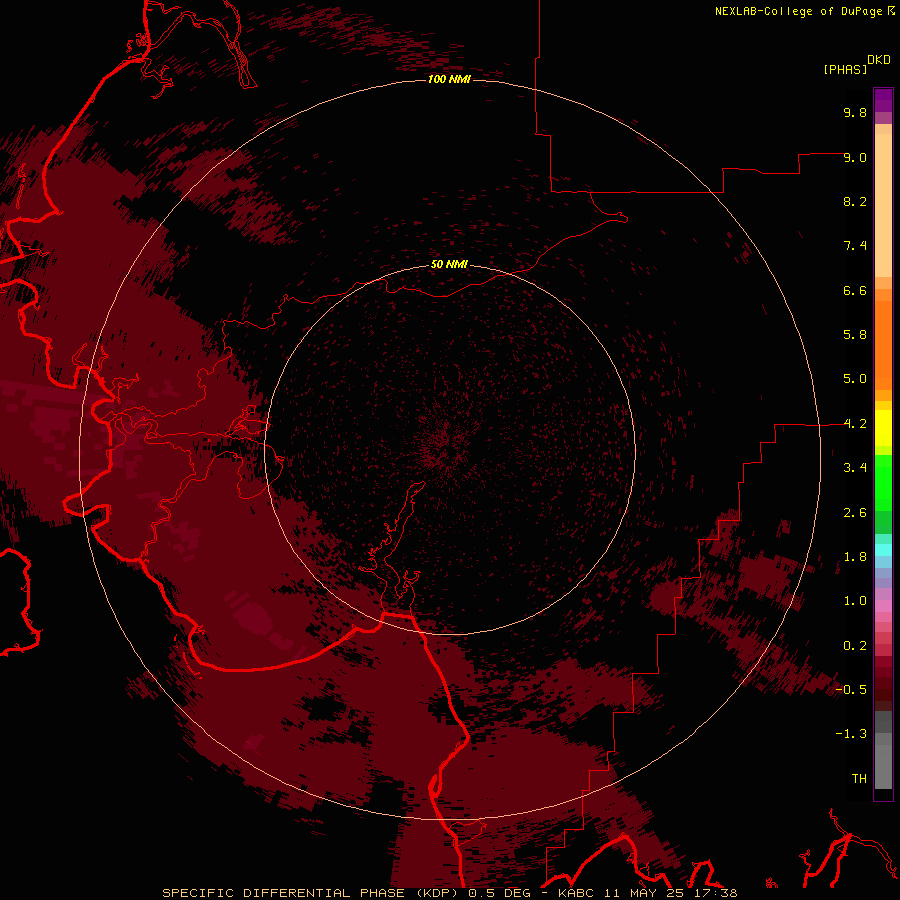The height and width of the screenshot is (900, 900).
Task: Click the 50 NMI range ring label
Action: 449,264
